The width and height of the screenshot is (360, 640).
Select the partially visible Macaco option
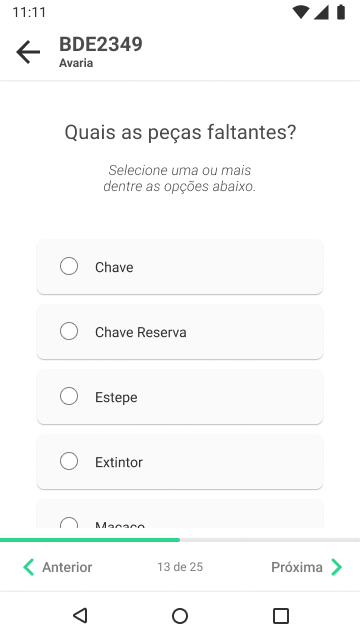[180, 514]
